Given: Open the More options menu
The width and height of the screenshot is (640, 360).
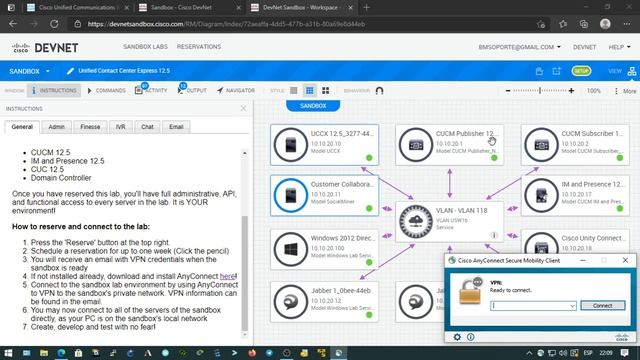Looking at the screenshot, I should pyautogui.click(x=625, y=91).
